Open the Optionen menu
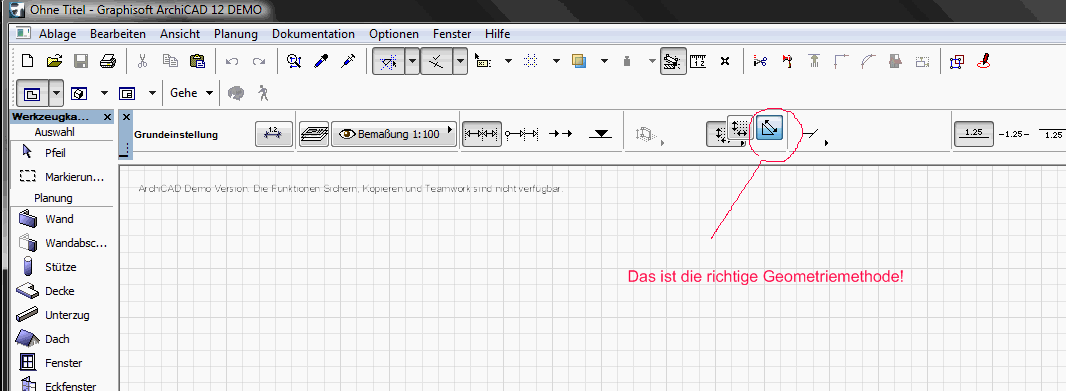The width and height of the screenshot is (1066, 391). click(394, 33)
